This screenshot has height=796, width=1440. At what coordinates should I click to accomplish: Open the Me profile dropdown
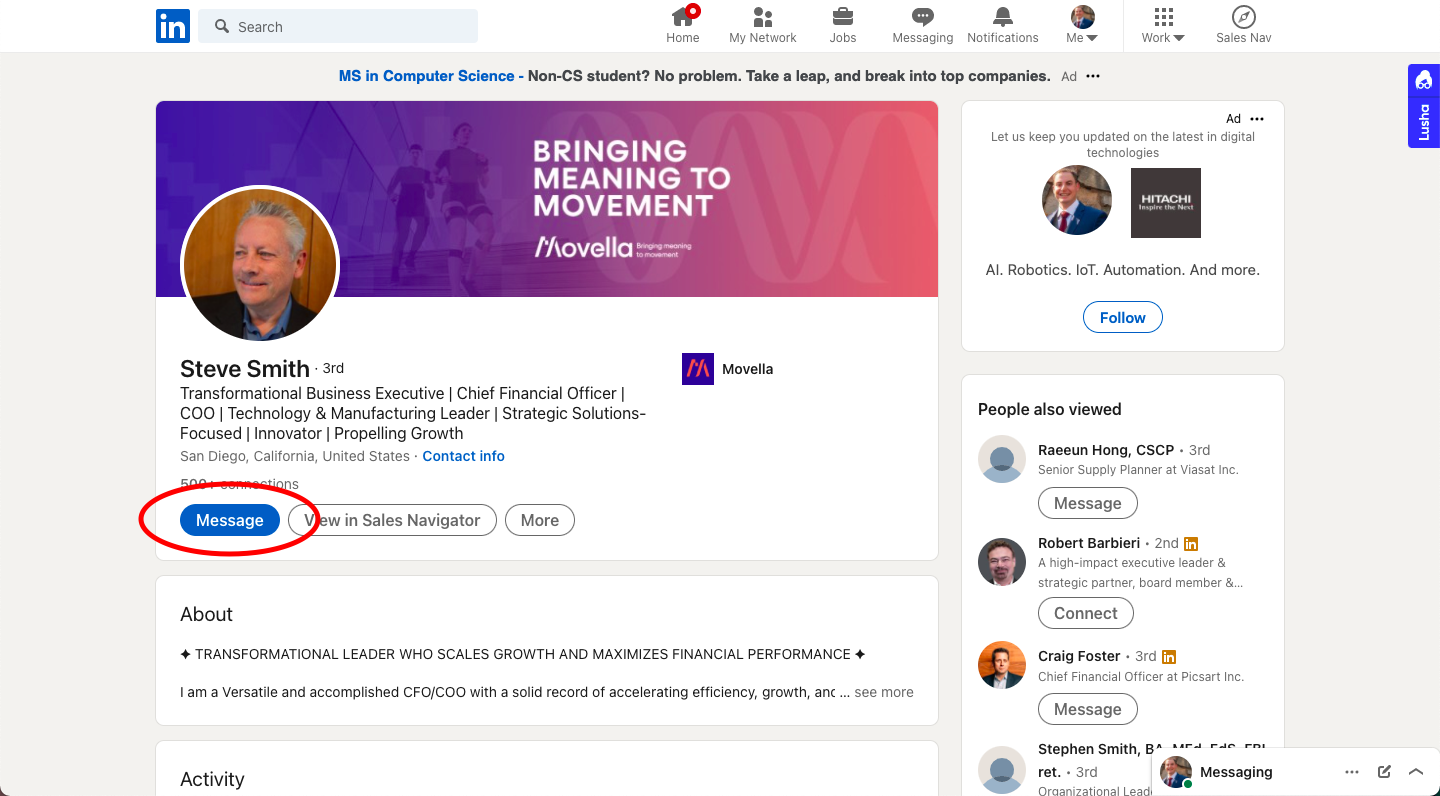[1081, 25]
